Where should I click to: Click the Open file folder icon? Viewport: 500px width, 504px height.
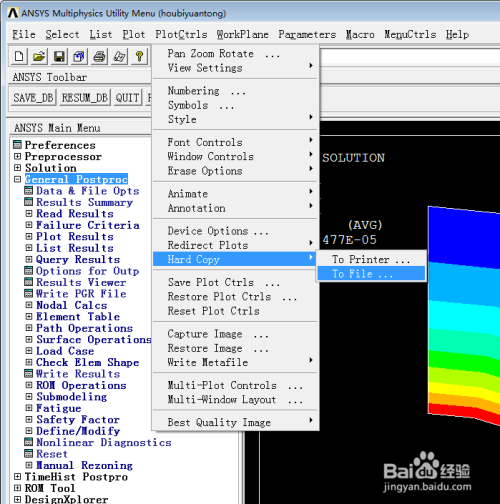39,56
